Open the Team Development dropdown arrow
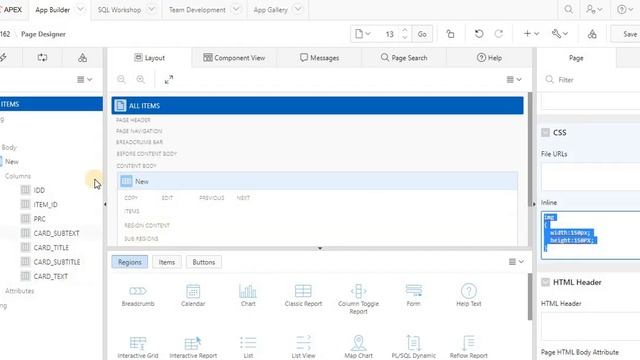The width and height of the screenshot is (640, 360). pos(236,9)
